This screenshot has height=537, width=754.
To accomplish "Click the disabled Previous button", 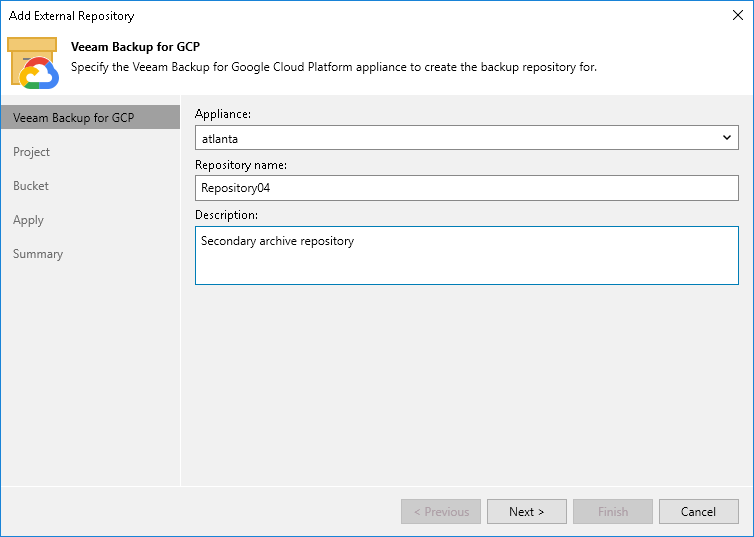I will click(441, 512).
